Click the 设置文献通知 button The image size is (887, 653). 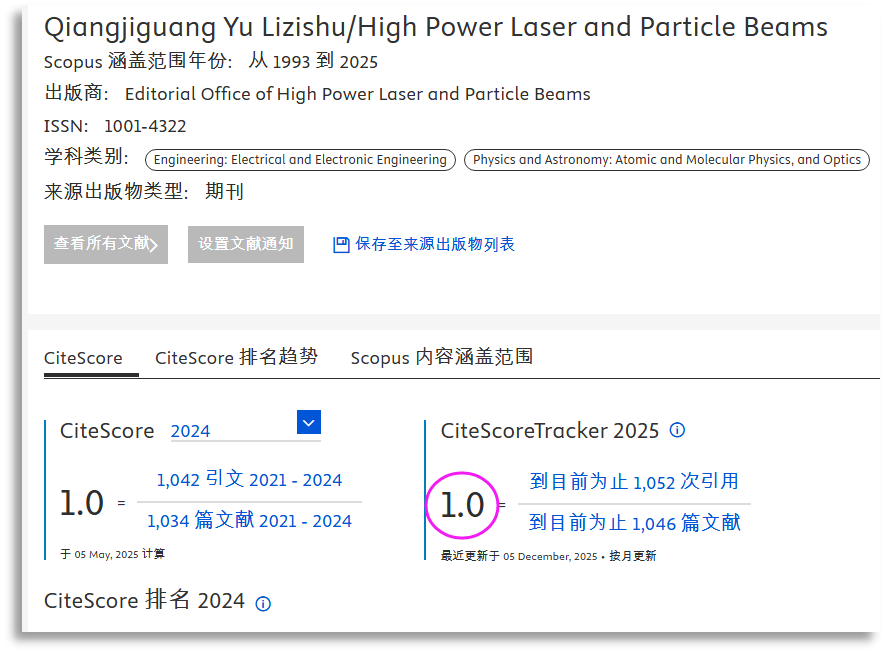246,244
